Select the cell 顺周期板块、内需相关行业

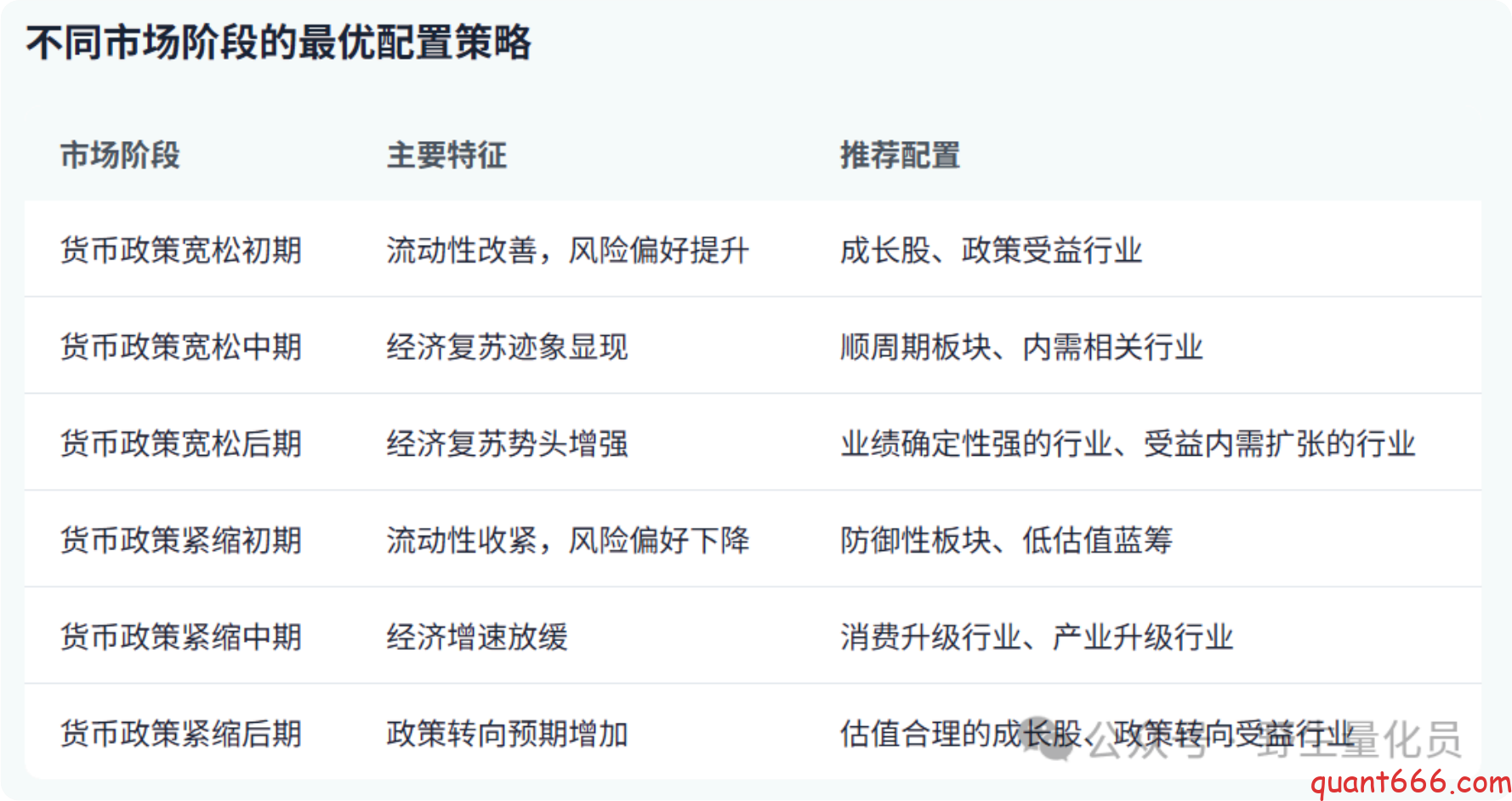point(1021,347)
